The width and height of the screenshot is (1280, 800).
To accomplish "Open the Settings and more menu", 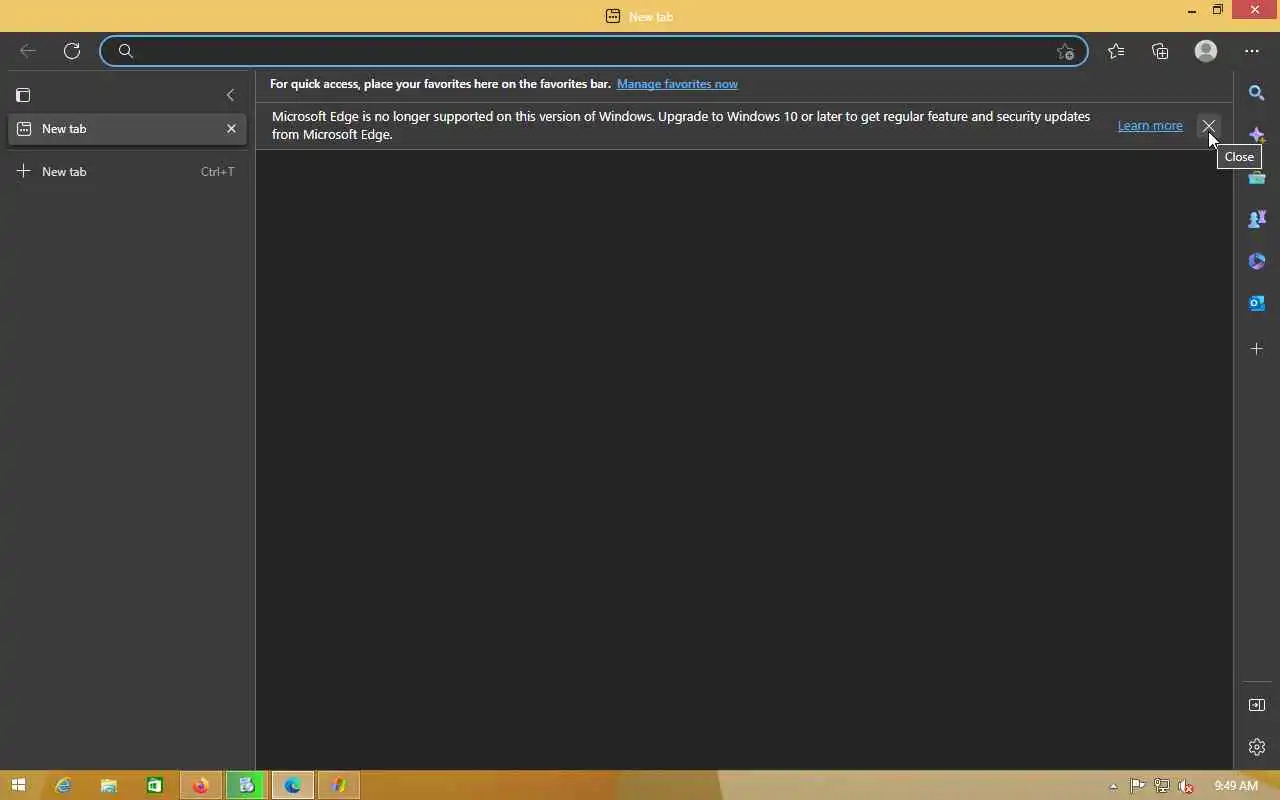I will click(x=1252, y=51).
